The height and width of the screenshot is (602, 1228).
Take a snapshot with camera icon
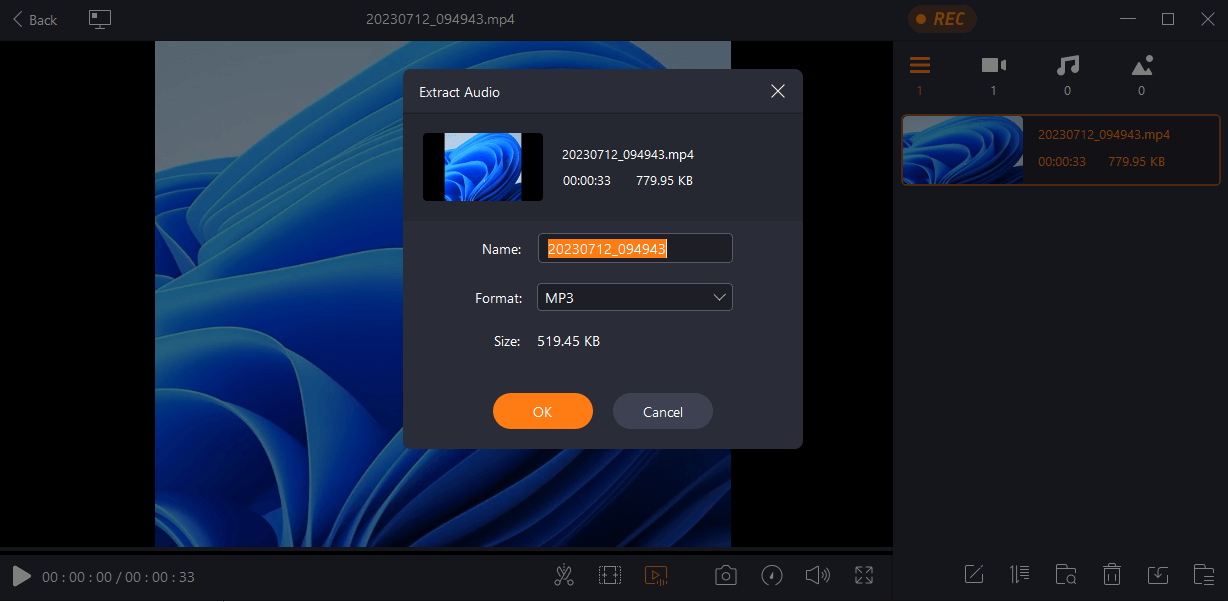[726, 575]
